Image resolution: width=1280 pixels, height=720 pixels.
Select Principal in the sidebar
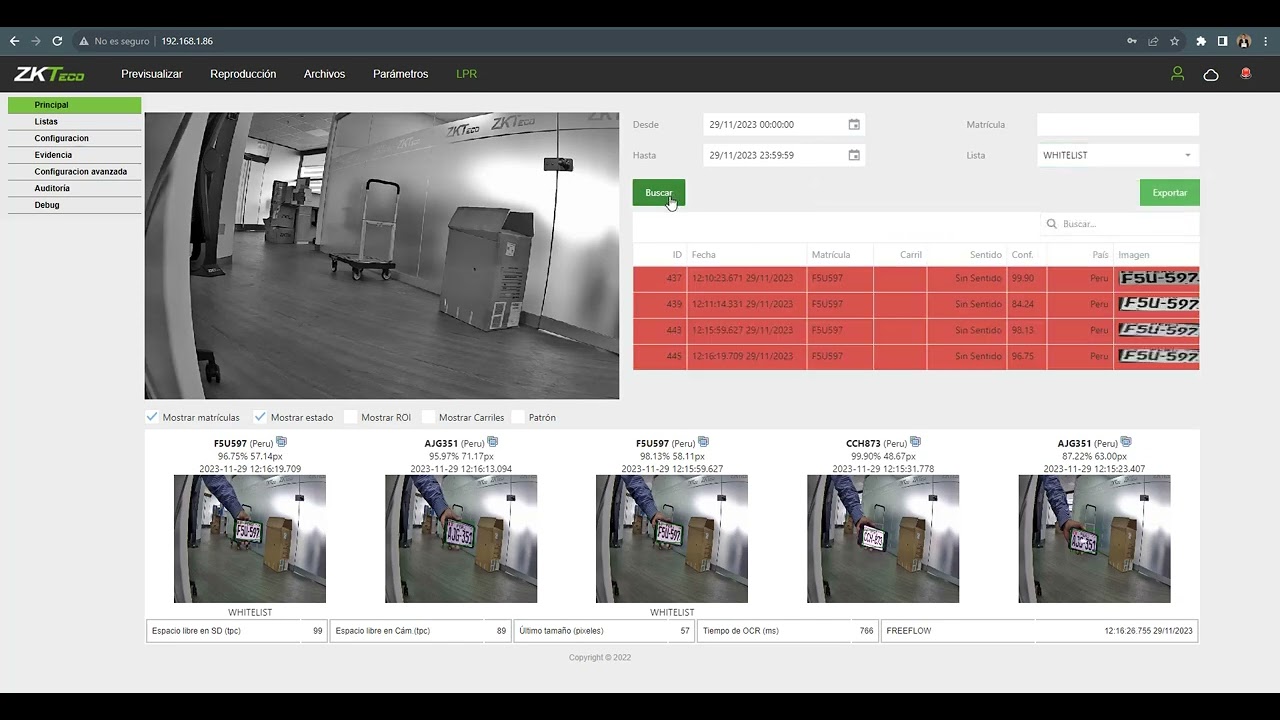pos(75,105)
